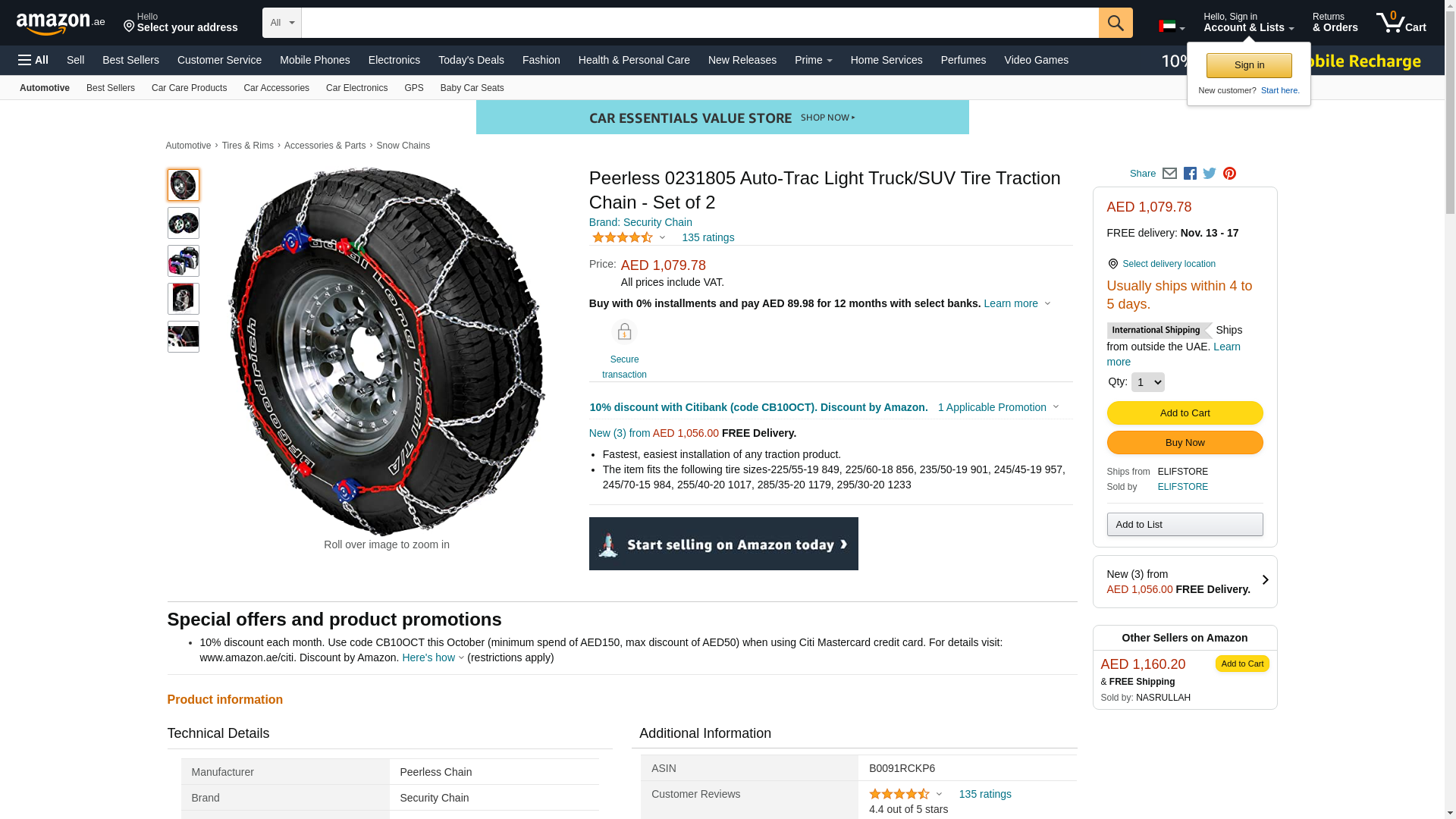Expand the 1 Applicable Promotion section
Screen dimensions: 1456x819
coord(998,407)
